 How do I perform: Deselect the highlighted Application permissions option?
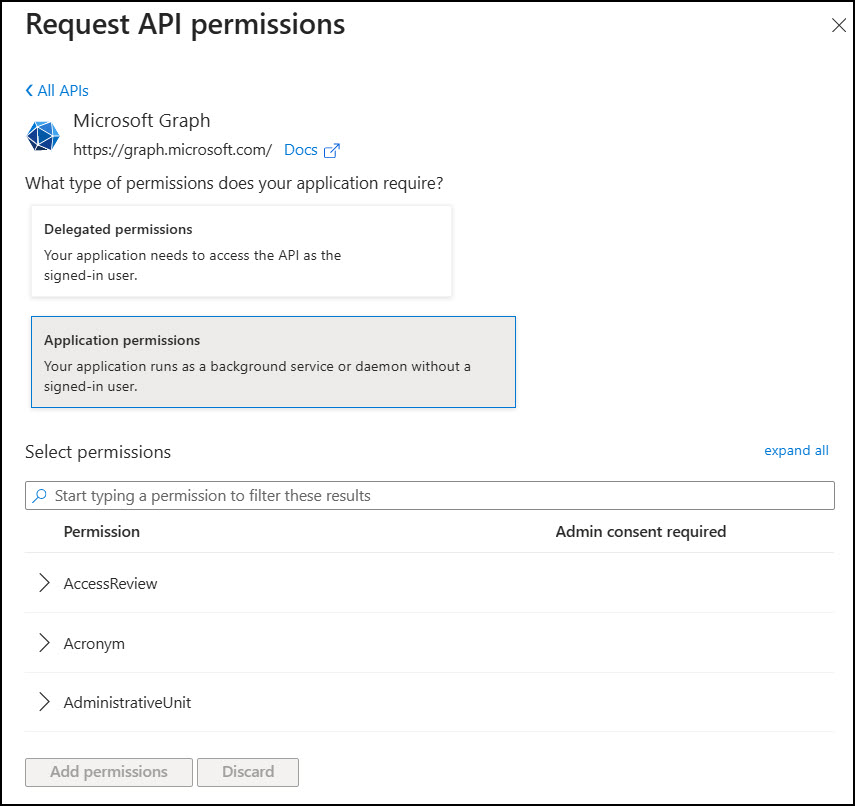click(274, 362)
